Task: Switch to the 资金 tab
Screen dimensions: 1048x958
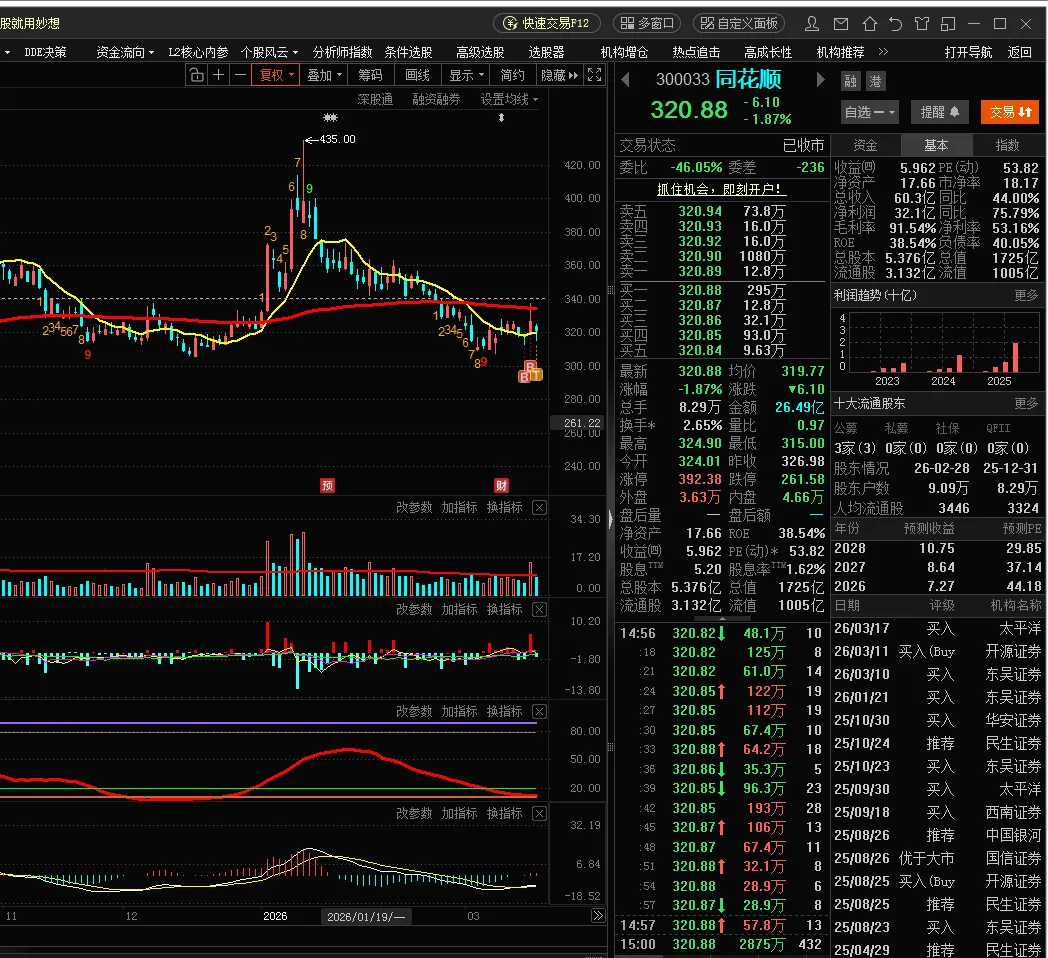Action: coord(865,145)
